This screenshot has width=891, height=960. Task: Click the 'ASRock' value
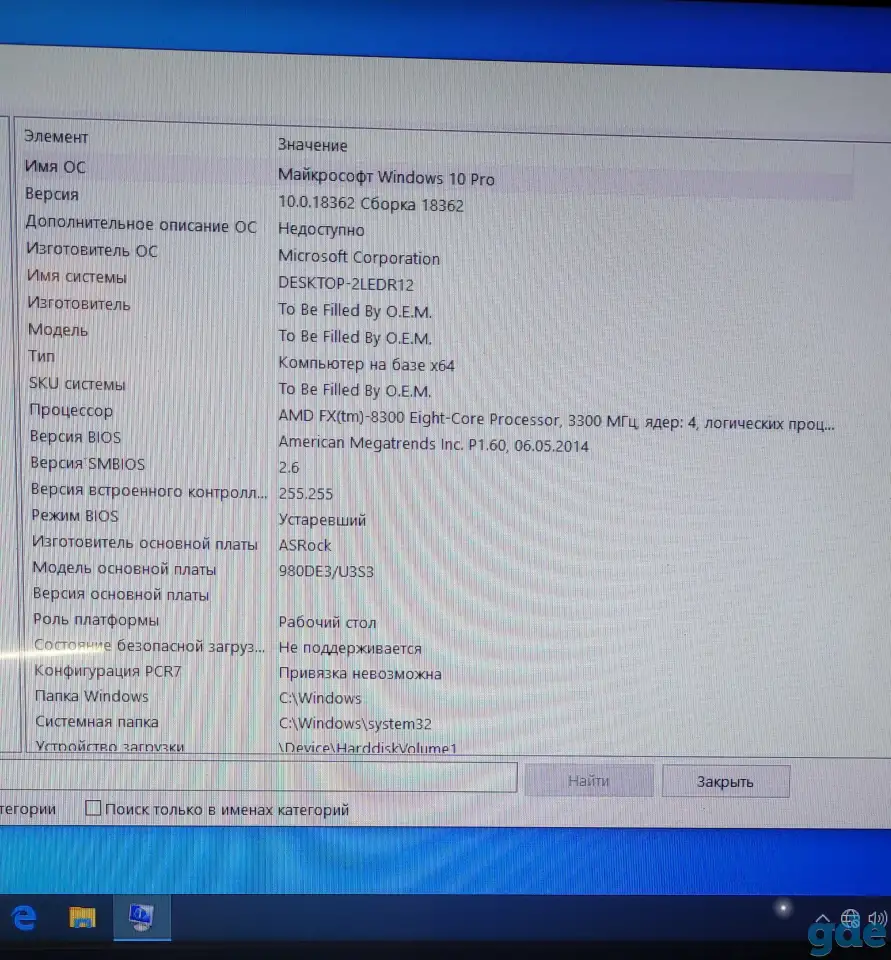click(x=305, y=545)
